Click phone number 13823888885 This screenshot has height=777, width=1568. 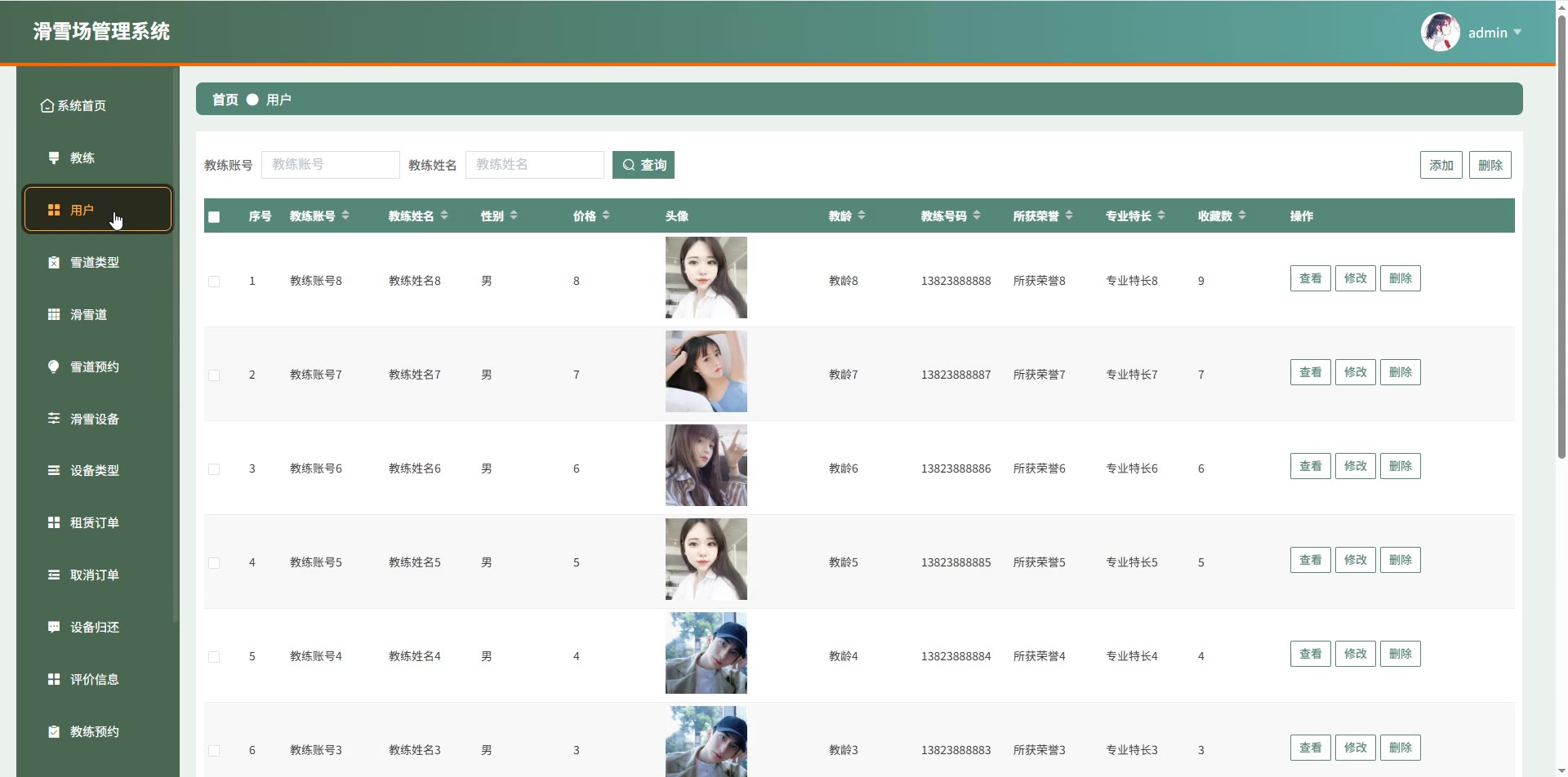956,562
